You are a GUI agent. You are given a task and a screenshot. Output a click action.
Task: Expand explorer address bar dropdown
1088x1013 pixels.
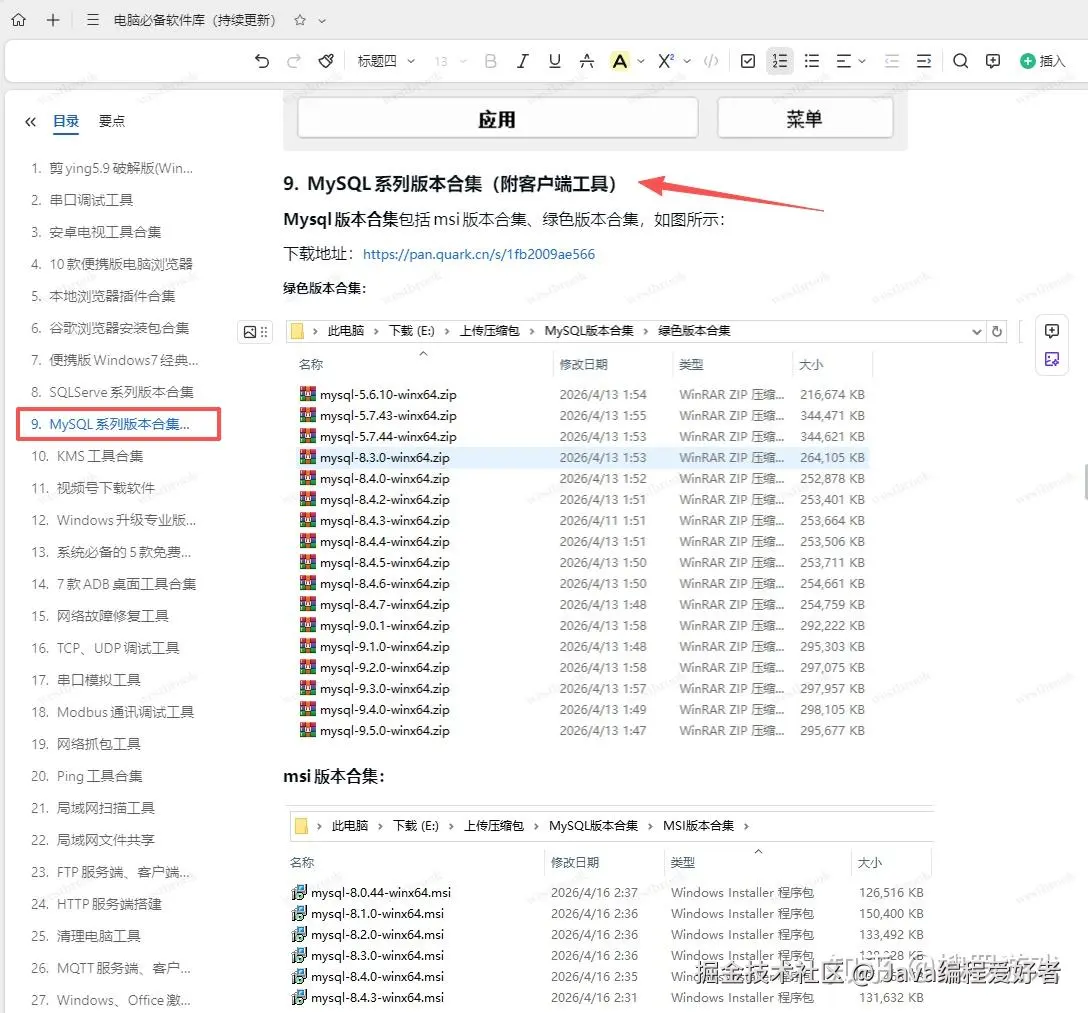coord(976,332)
